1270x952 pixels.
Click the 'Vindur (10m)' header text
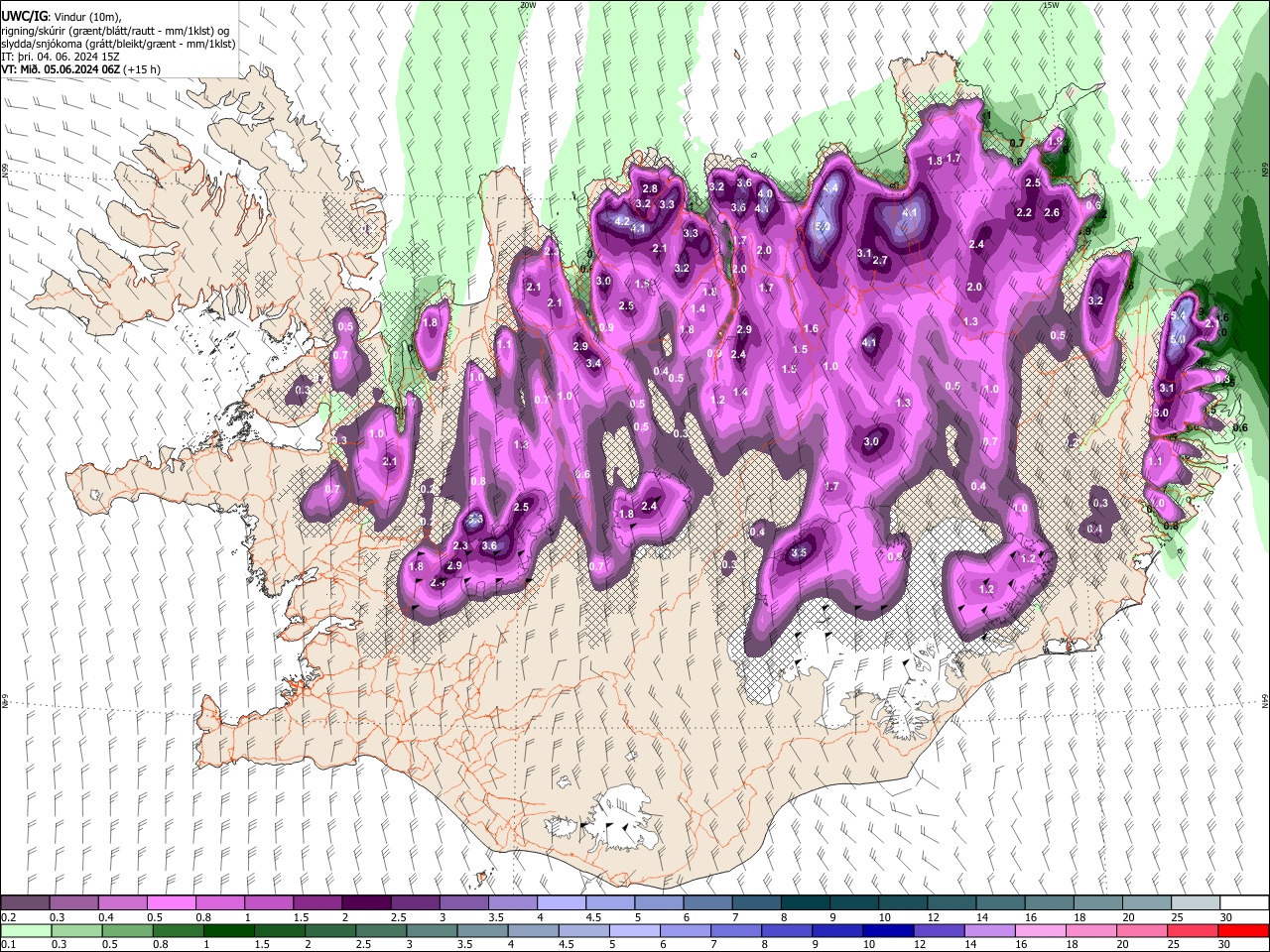(x=86, y=16)
